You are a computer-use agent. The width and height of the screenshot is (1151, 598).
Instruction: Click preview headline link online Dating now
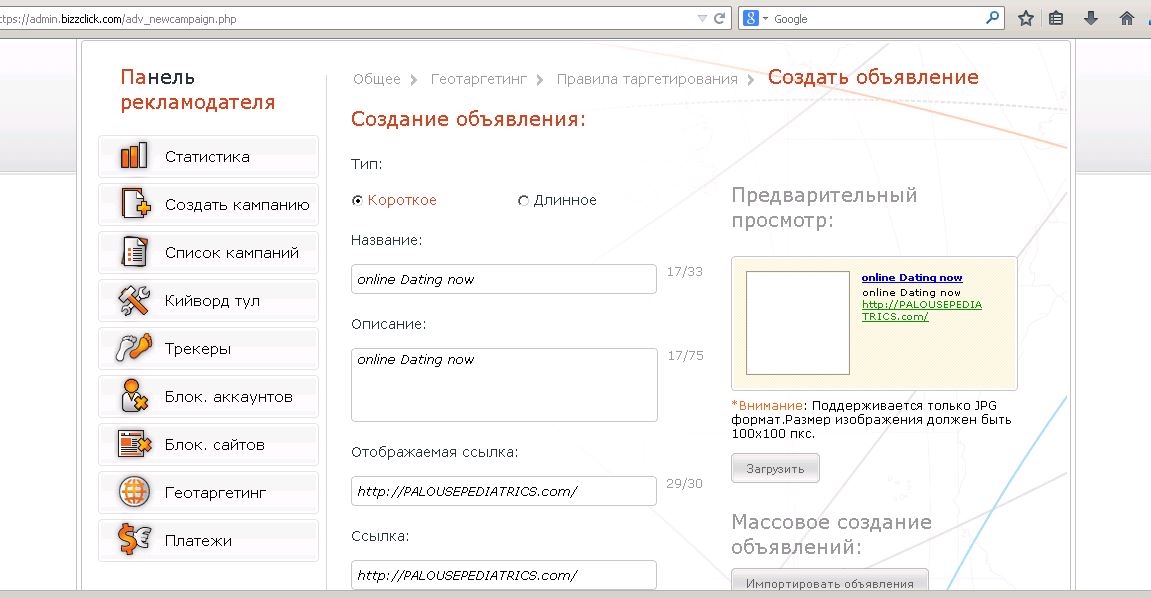click(912, 277)
